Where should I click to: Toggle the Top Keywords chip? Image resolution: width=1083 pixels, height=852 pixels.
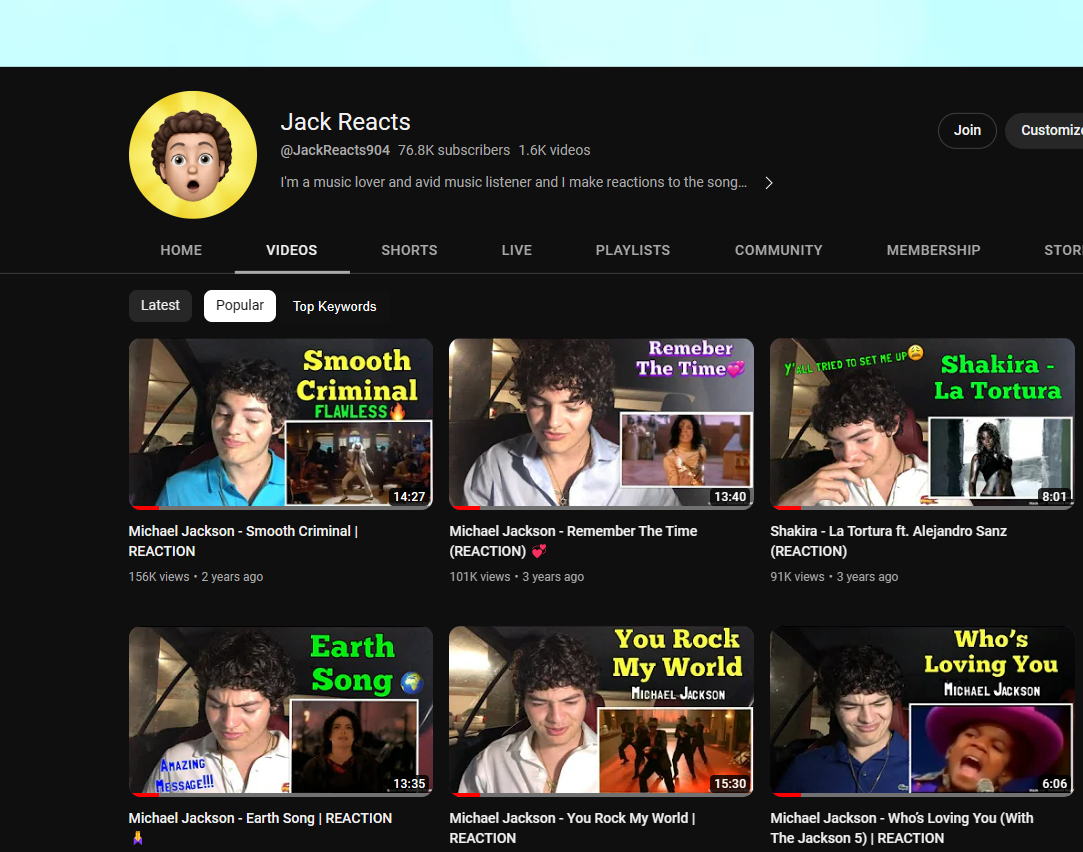[x=334, y=307]
